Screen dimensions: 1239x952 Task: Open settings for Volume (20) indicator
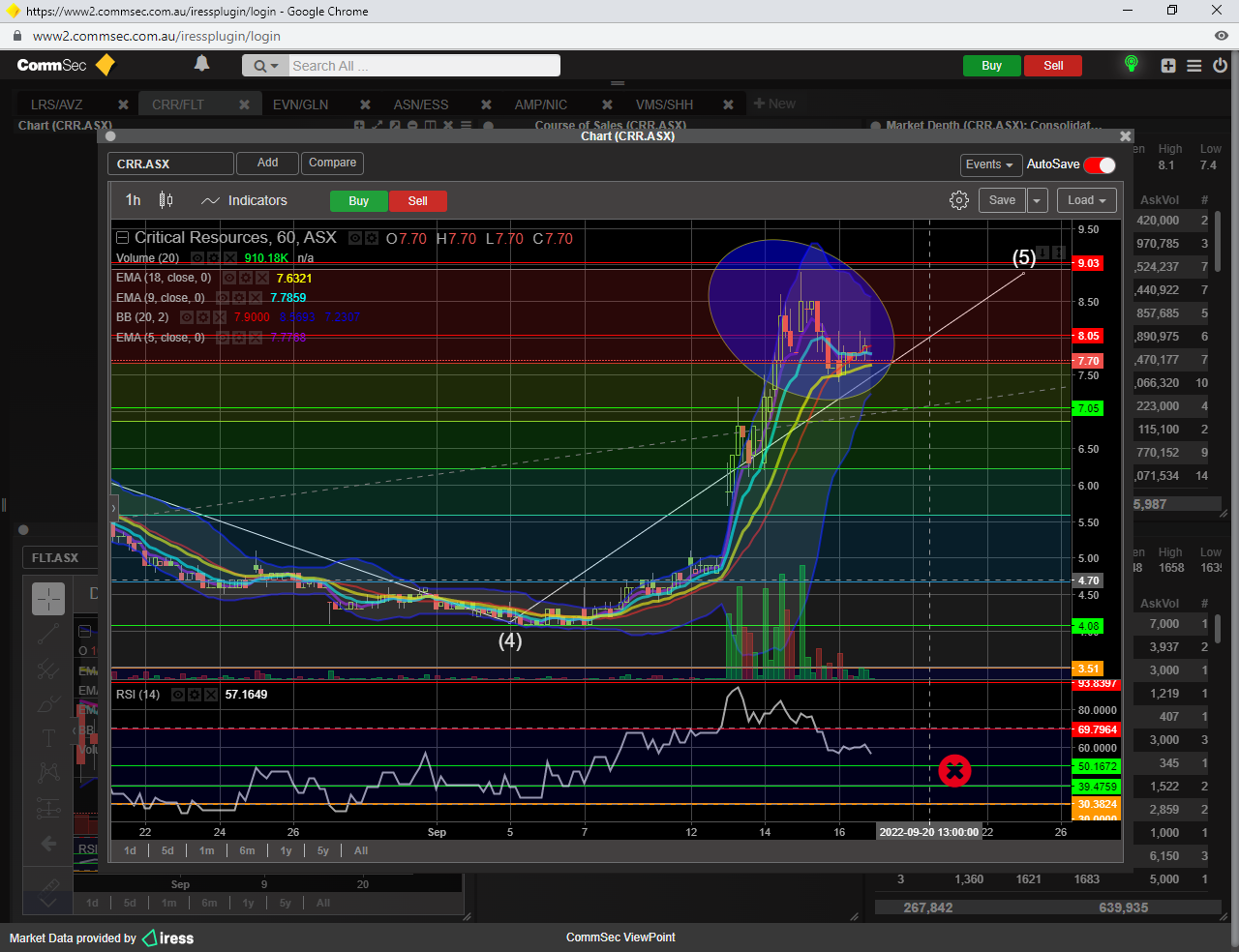point(213,258)
